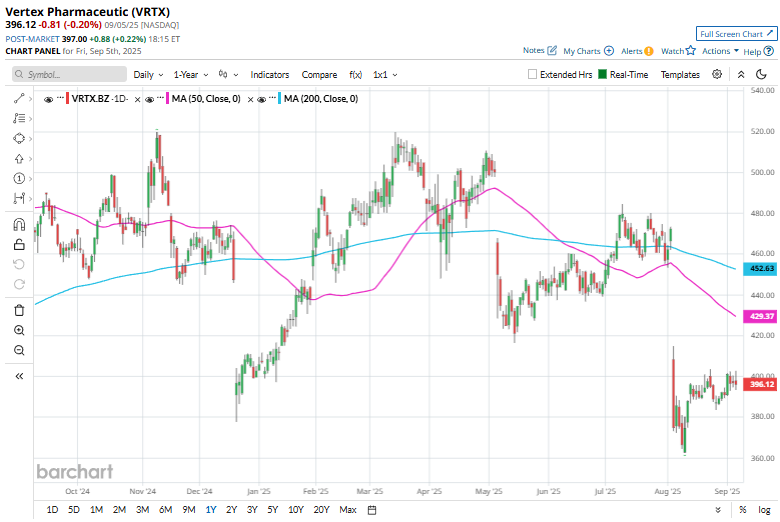Open VRTX.BZ series options menu
The width and height of the screenshot is (780, 522).
[x=60, y=98]
